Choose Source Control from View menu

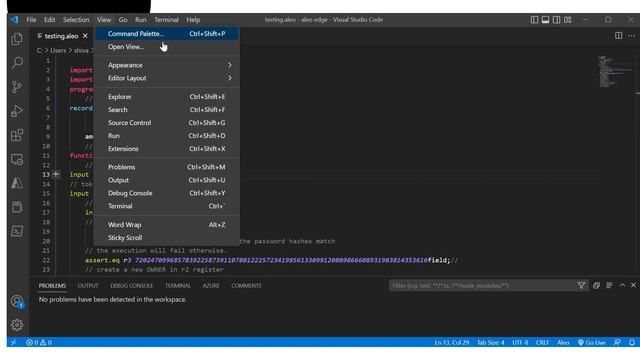point(167,123)
